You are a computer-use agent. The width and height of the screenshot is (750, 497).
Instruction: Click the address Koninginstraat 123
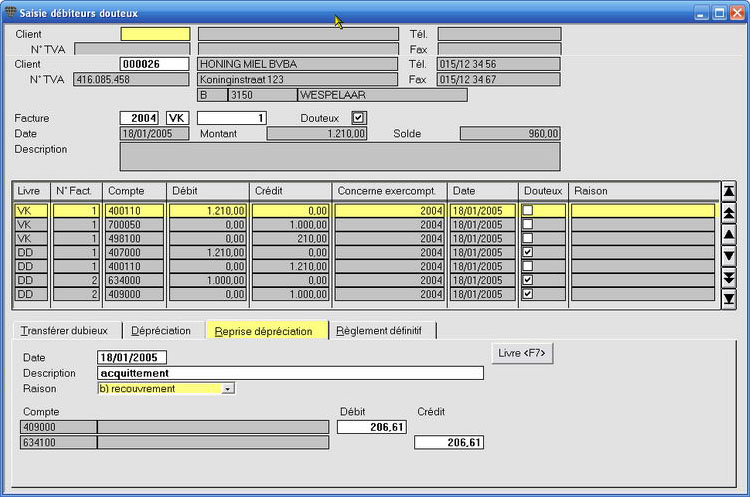point(297,79)
